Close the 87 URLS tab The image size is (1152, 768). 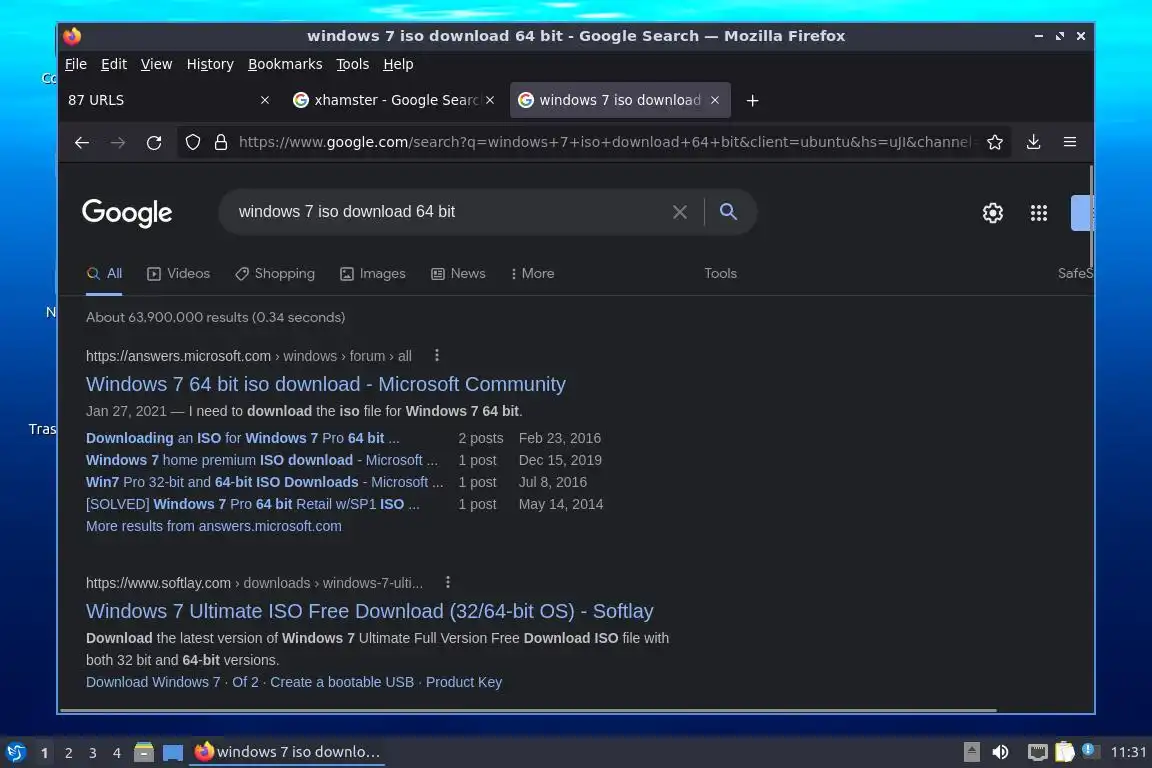pyautogui.click(x=264, y=100)
